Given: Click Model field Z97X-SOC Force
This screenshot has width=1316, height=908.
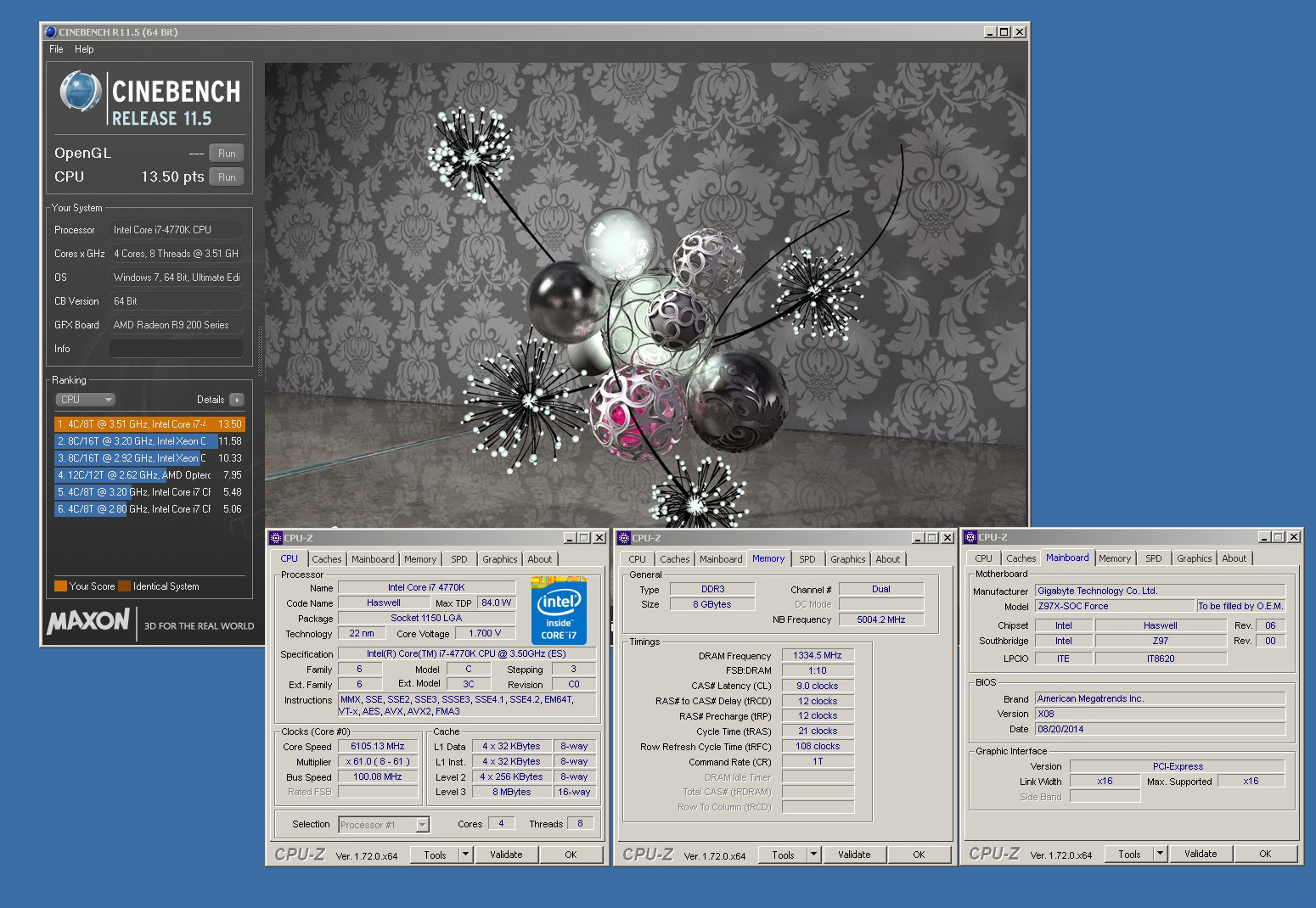Looking at the screenshot, I should coord(1114,607).
